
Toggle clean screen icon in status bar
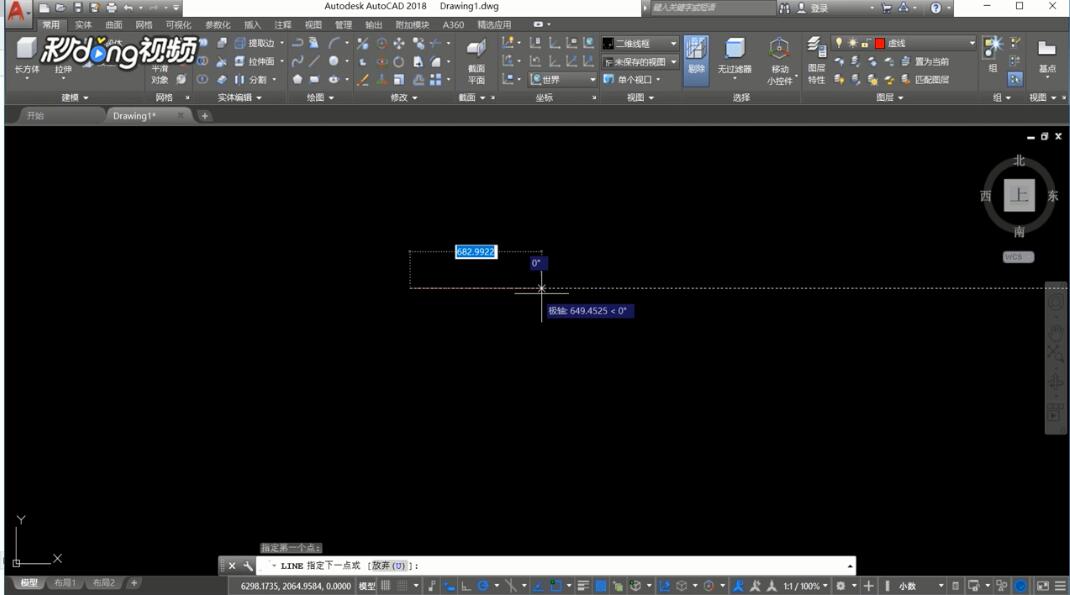point(1043,585)
